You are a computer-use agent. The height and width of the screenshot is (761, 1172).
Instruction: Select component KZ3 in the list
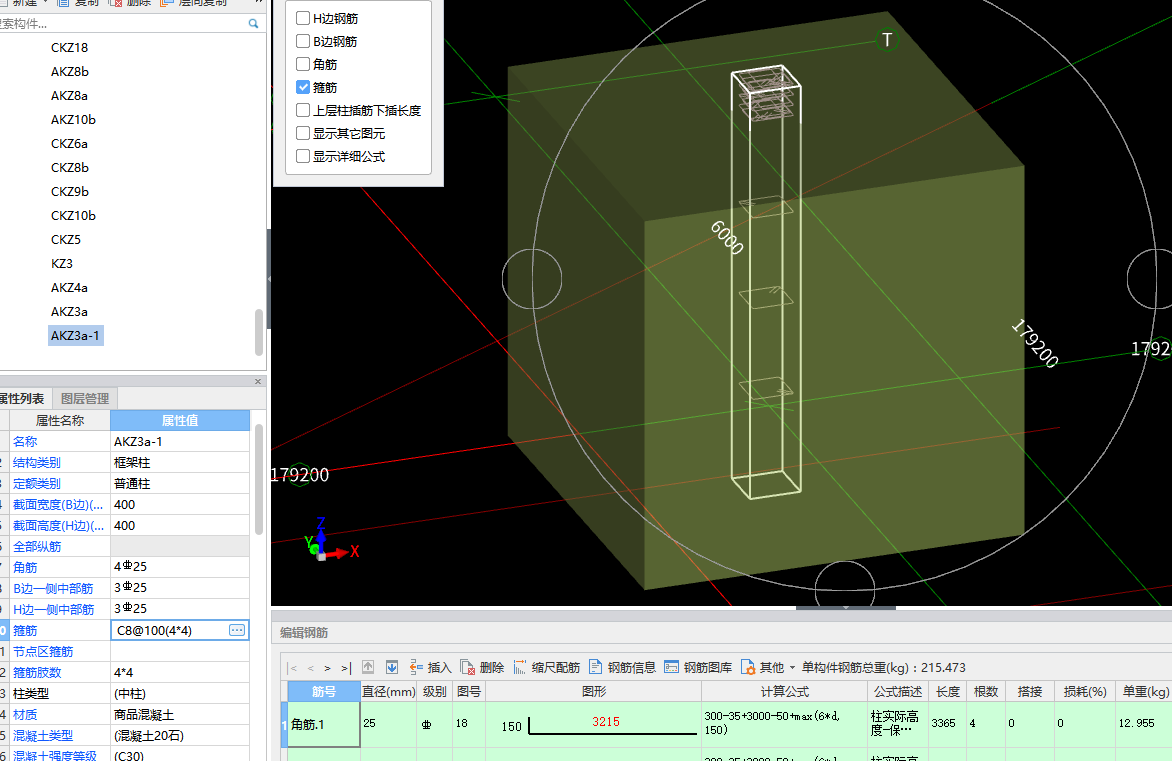(62, 264)
